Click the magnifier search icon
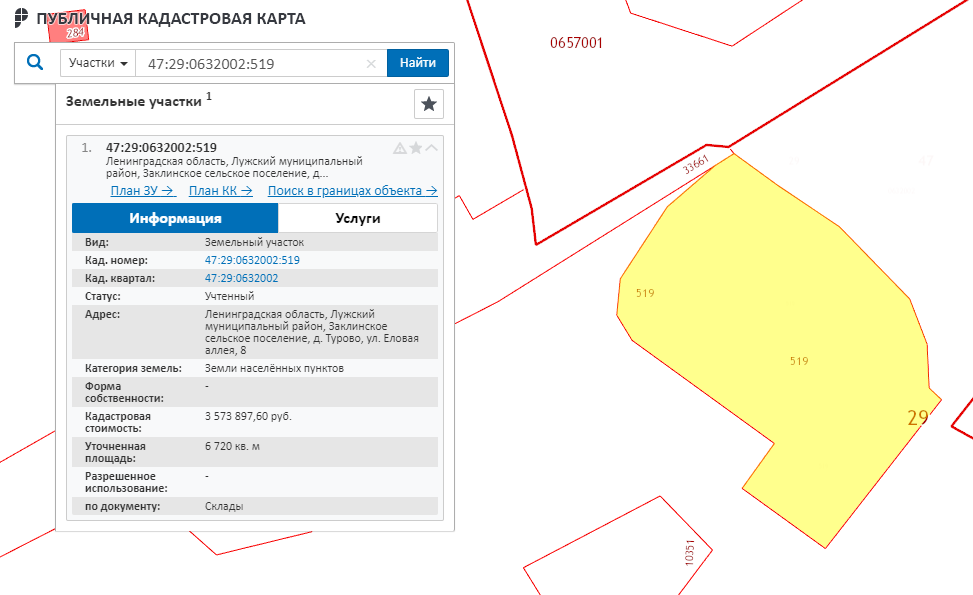 [35, 63]
